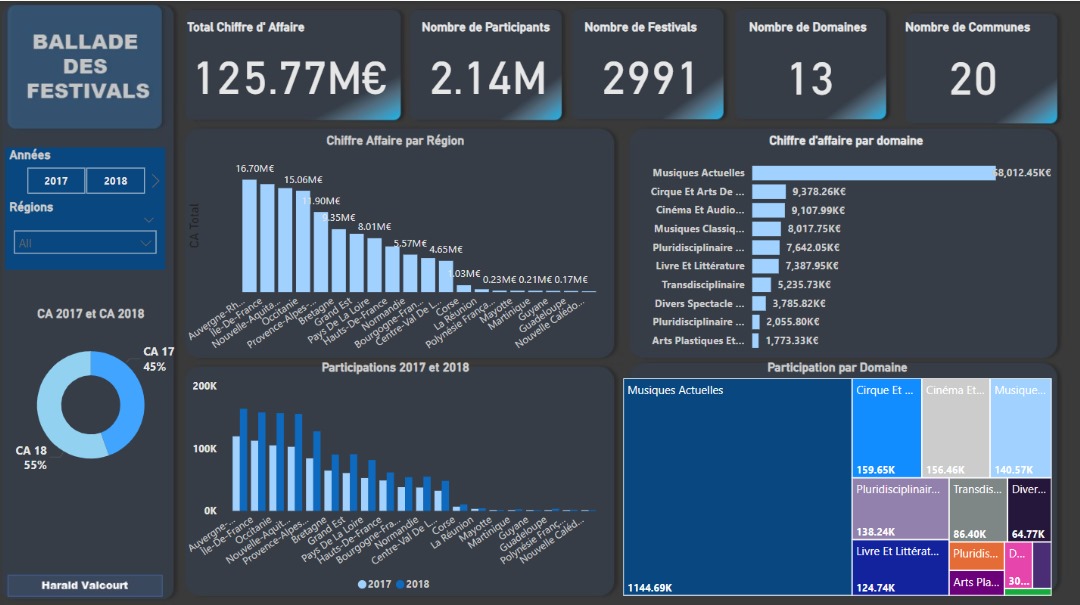The height and width of the screenshot is (605, 1080).
Task: Click the right arrow next to years
Action: [156, 182]
